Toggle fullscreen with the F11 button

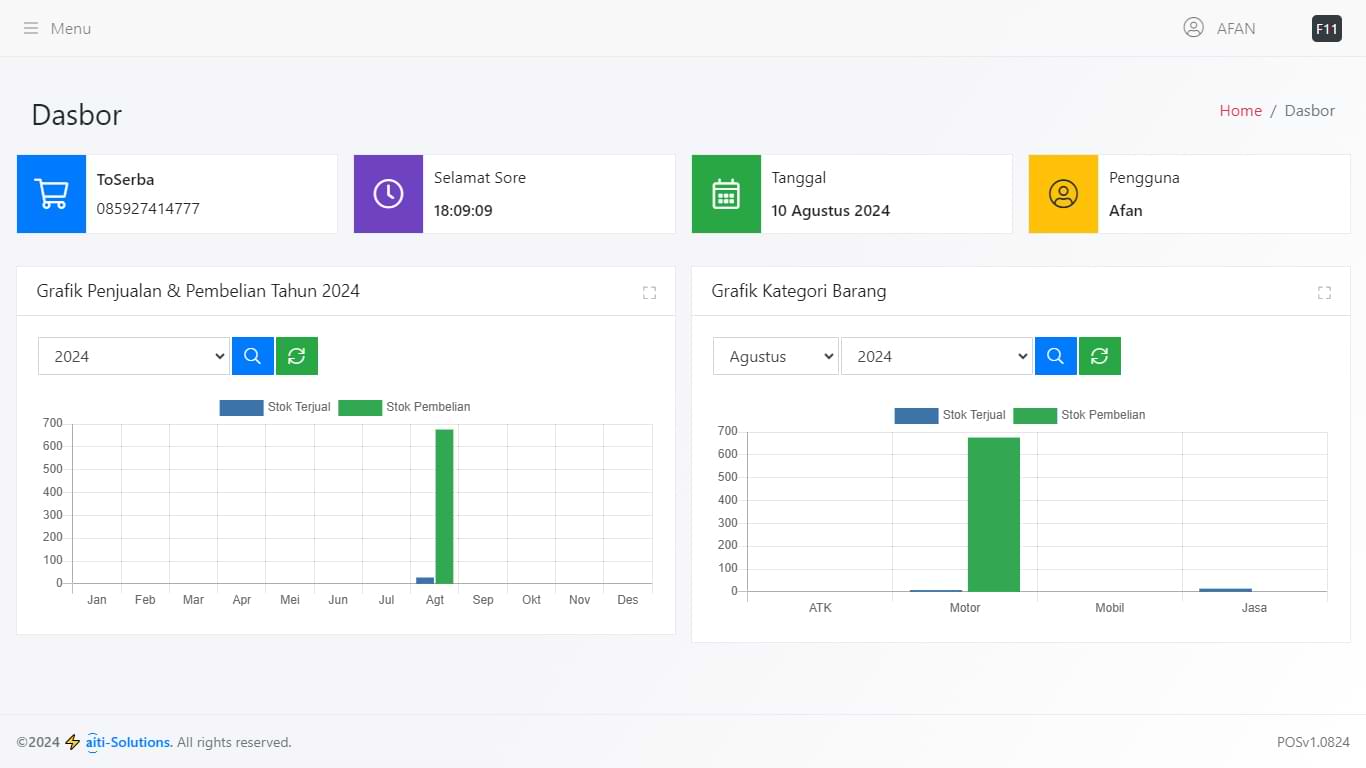click(x=1326, y=29)
